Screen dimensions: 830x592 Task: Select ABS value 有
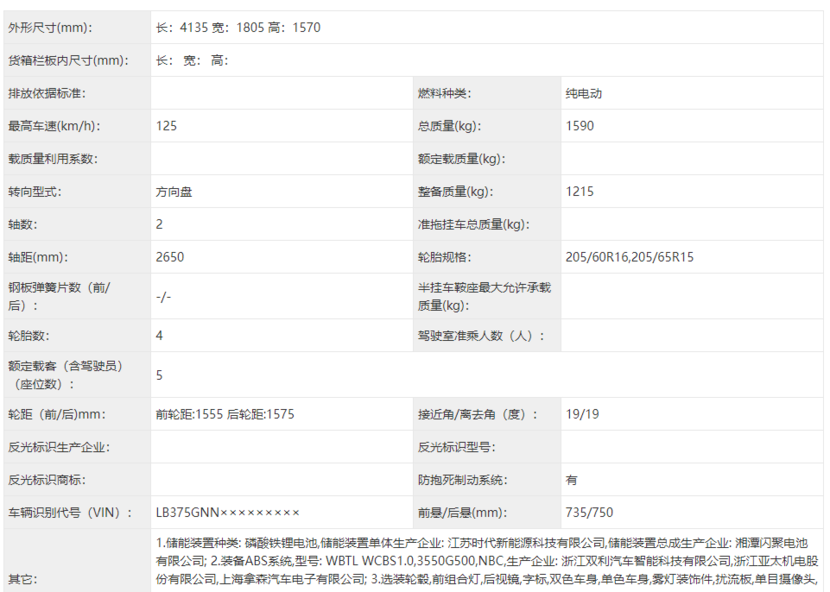(x=571, y=480)
